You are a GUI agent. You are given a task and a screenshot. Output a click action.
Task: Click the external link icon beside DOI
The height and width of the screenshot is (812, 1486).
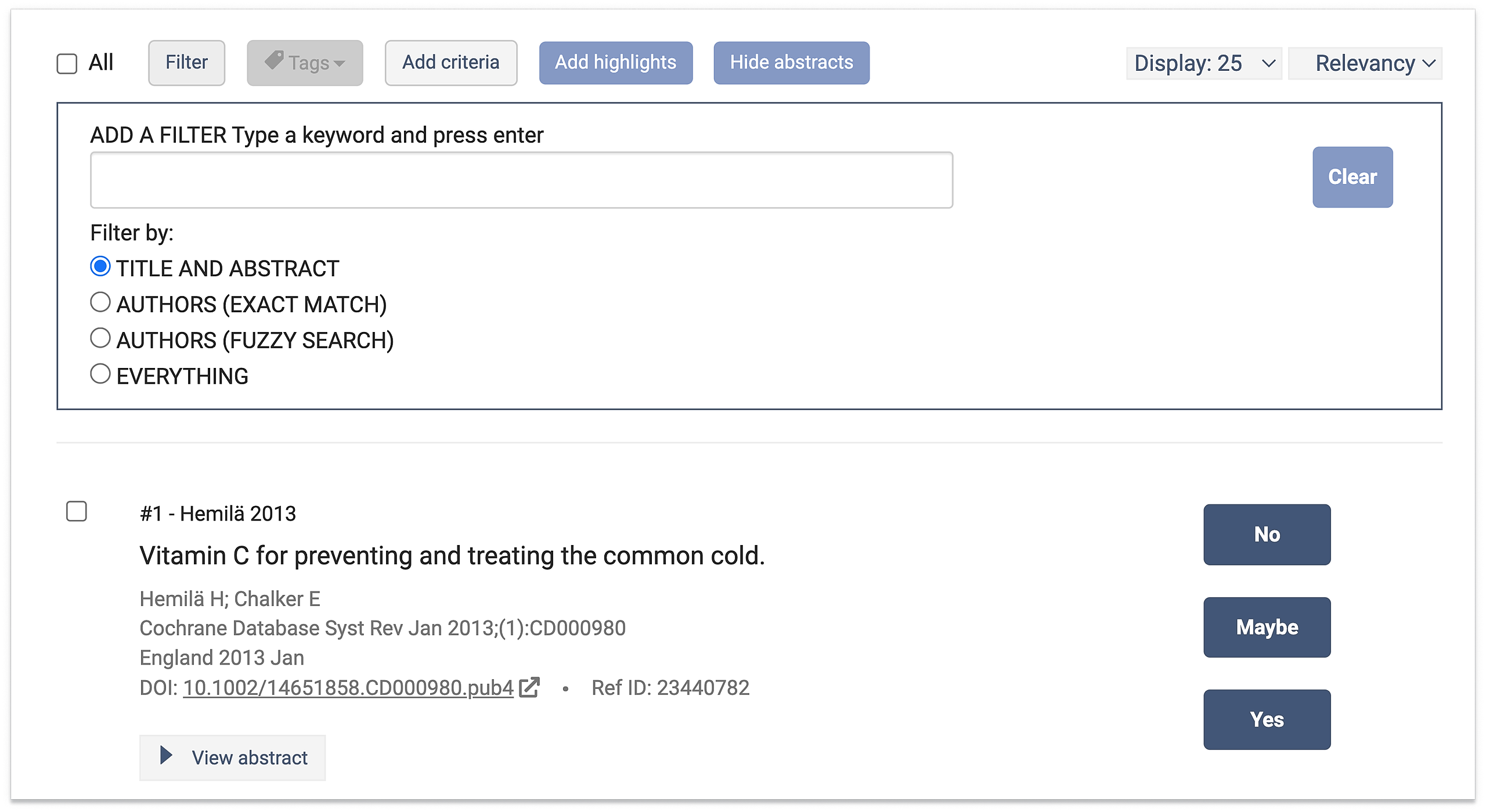coord(529,687)
